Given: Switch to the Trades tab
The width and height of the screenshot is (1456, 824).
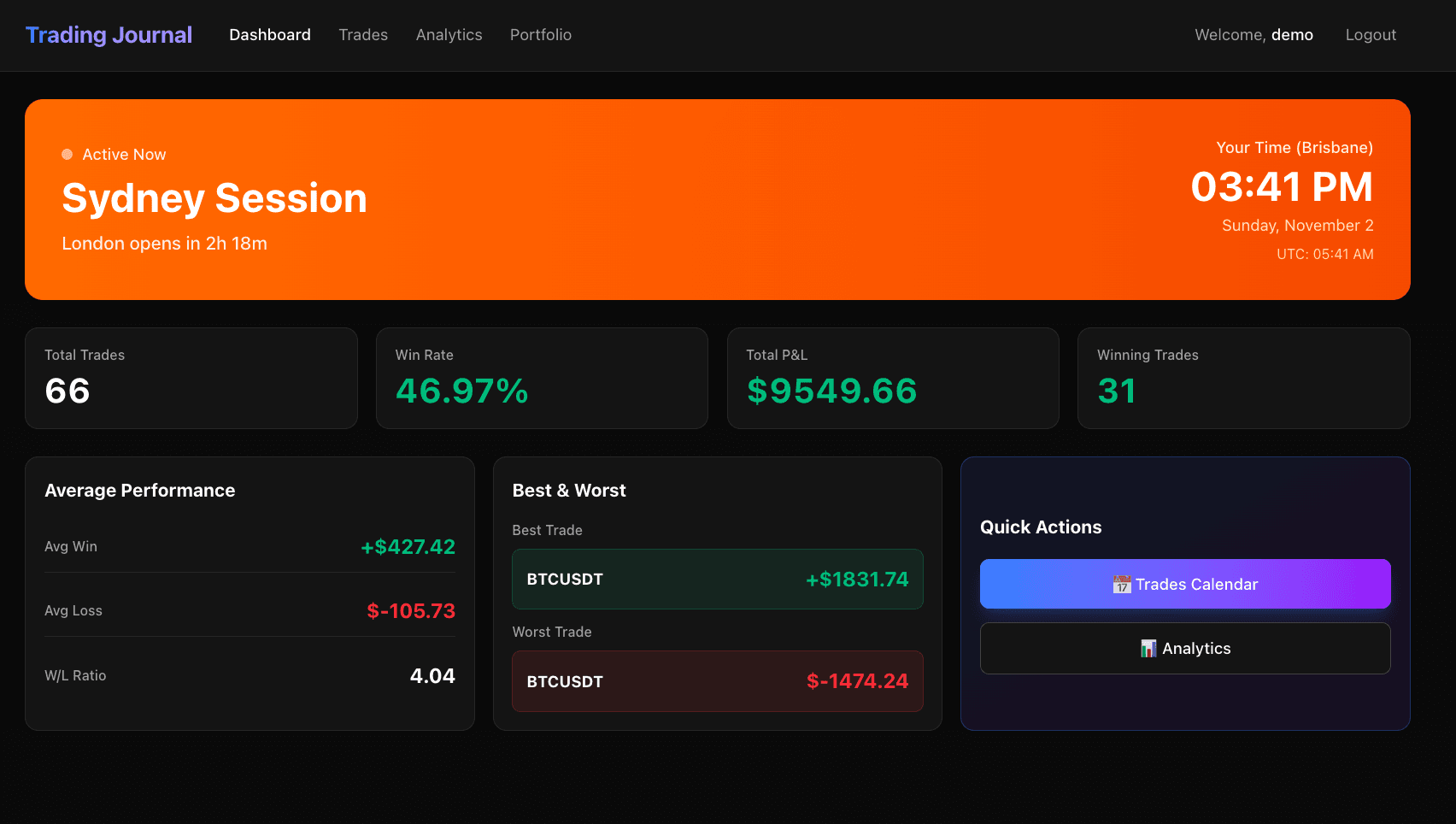Looking at the screenshot, I should pos(363,34).
